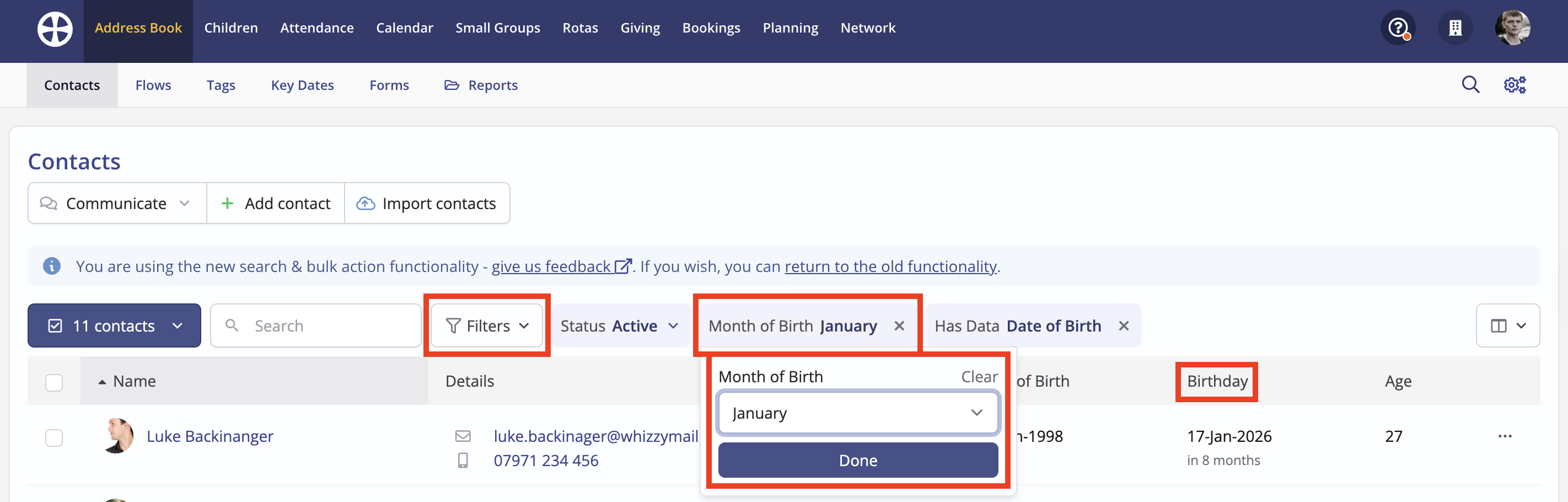Viewport: 1568px width, 502px height.
Task: Click the info icon in the notice banner
Action: (x=52, y=266)
